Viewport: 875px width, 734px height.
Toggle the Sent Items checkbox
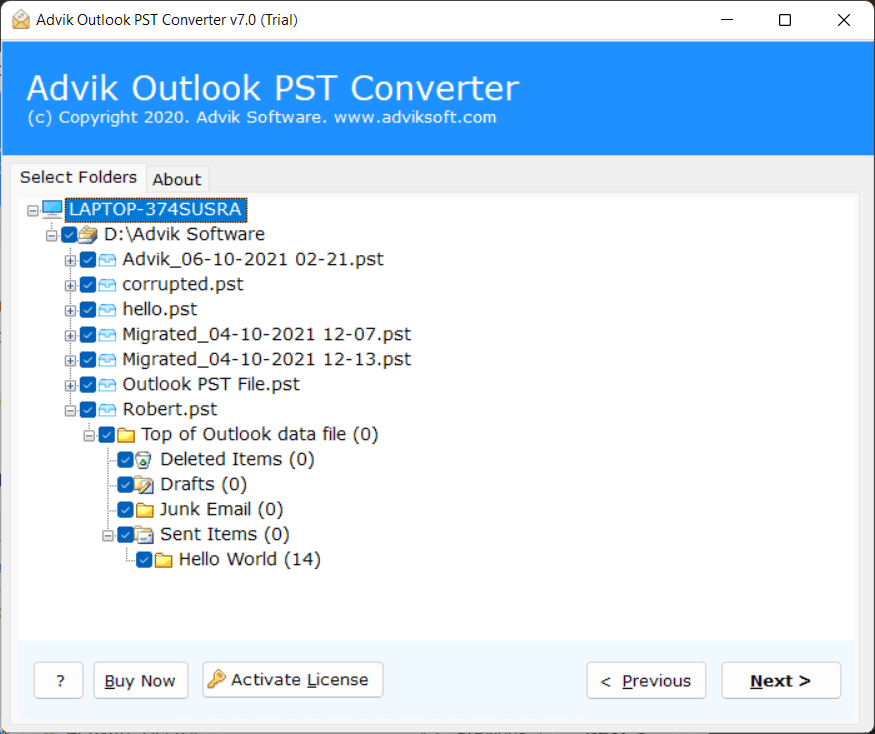point(126,535)
